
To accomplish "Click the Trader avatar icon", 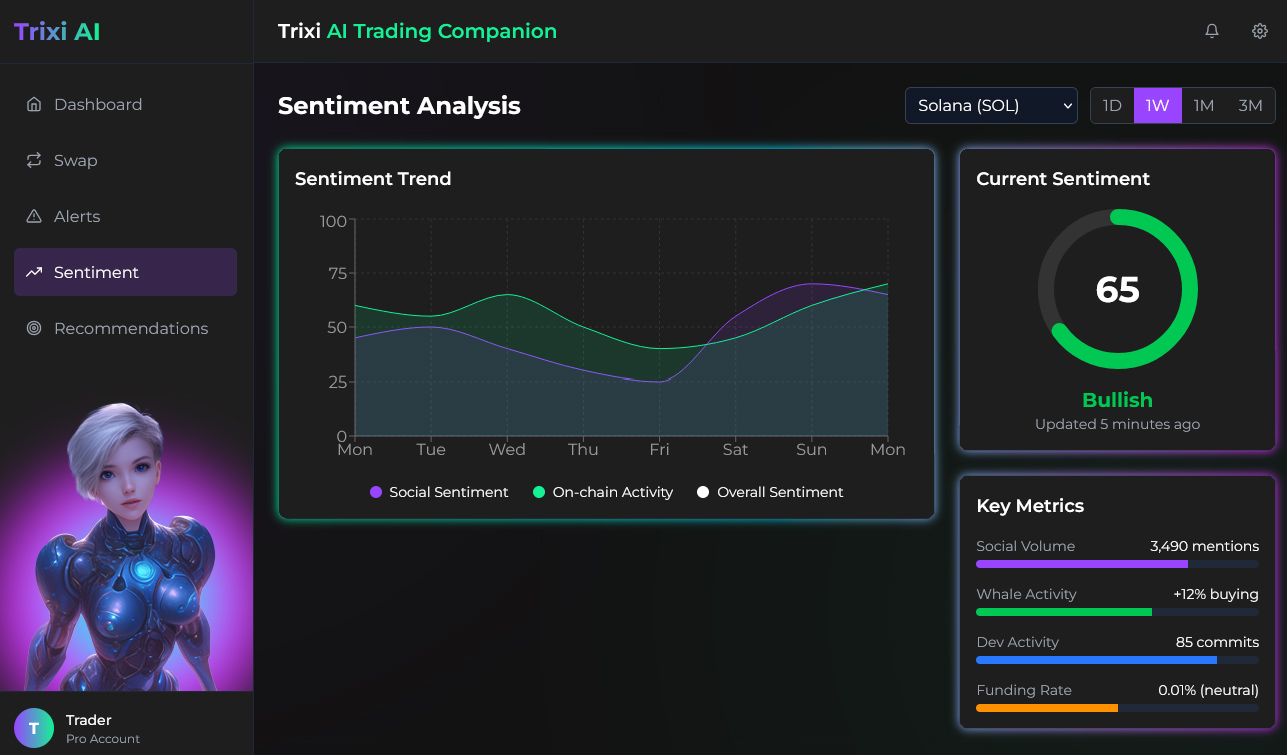I will click(x=34, y=728).
